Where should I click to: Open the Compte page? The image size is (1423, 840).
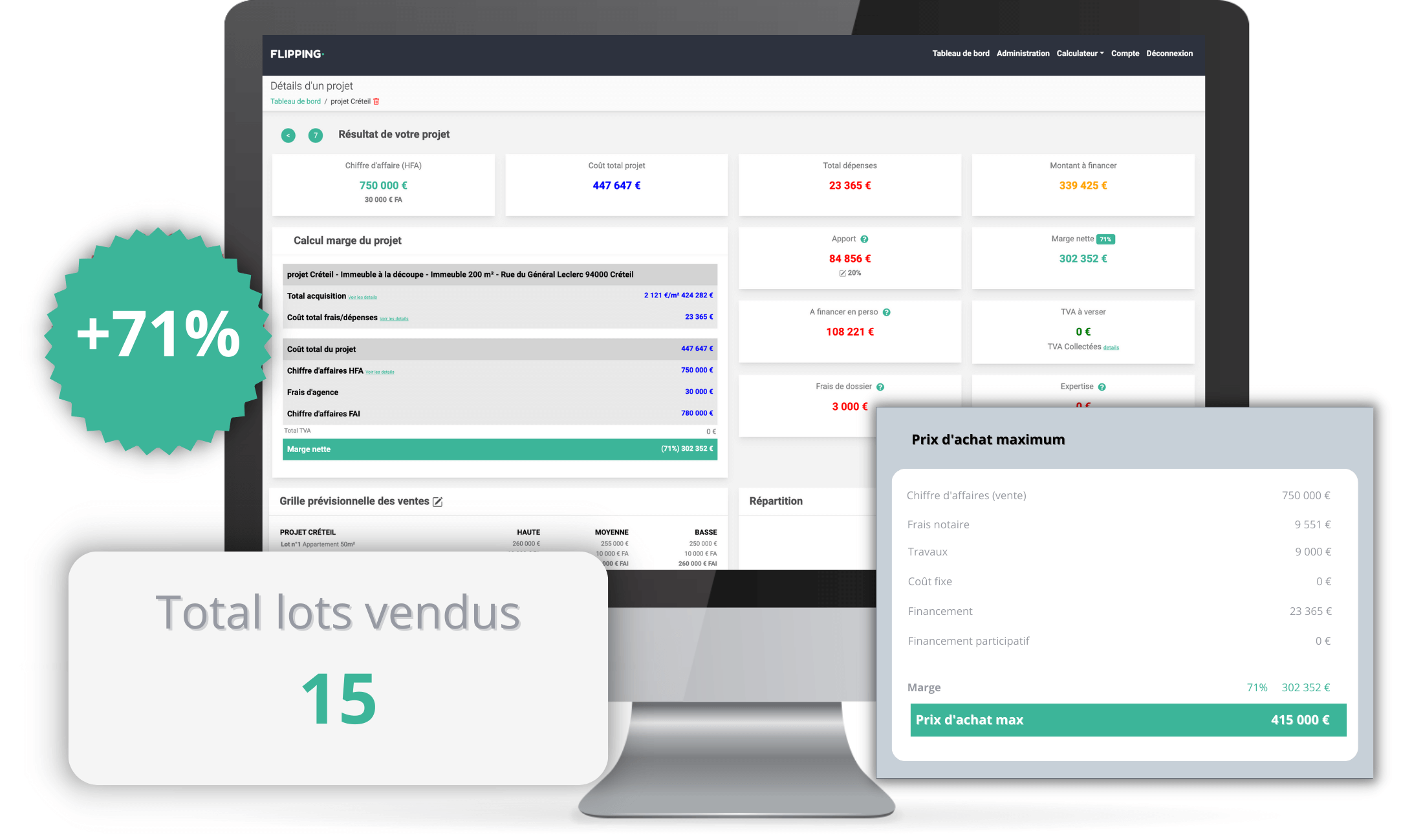tap(1125, 54)
